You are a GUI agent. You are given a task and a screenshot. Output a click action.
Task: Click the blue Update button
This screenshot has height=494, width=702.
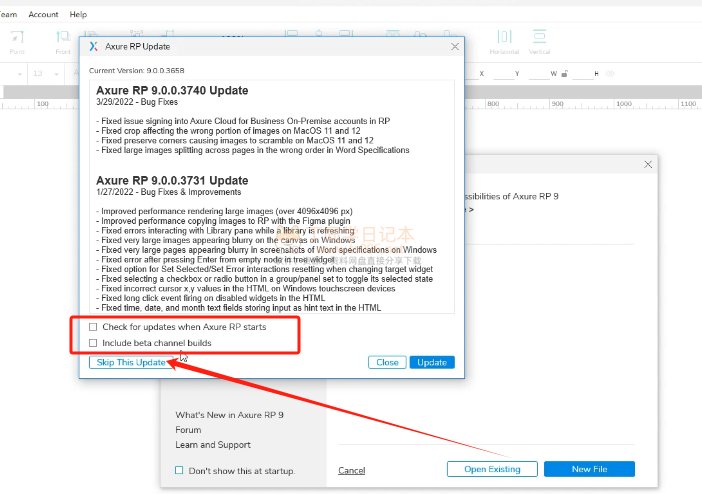click(x=432, y=362)
